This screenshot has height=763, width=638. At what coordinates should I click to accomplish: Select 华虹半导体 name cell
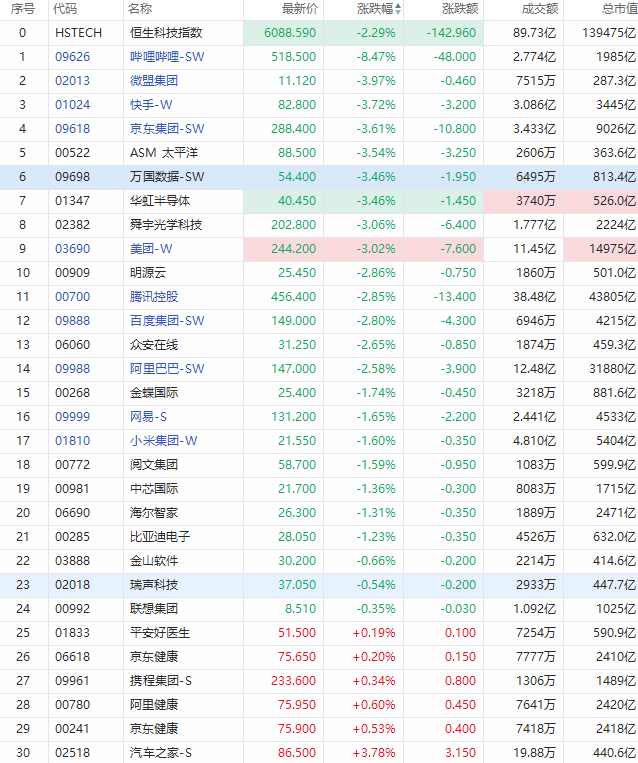tap(160, 201)
